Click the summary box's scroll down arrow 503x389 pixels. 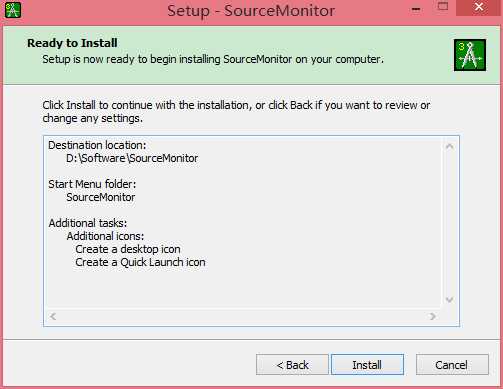pos(449,300)
